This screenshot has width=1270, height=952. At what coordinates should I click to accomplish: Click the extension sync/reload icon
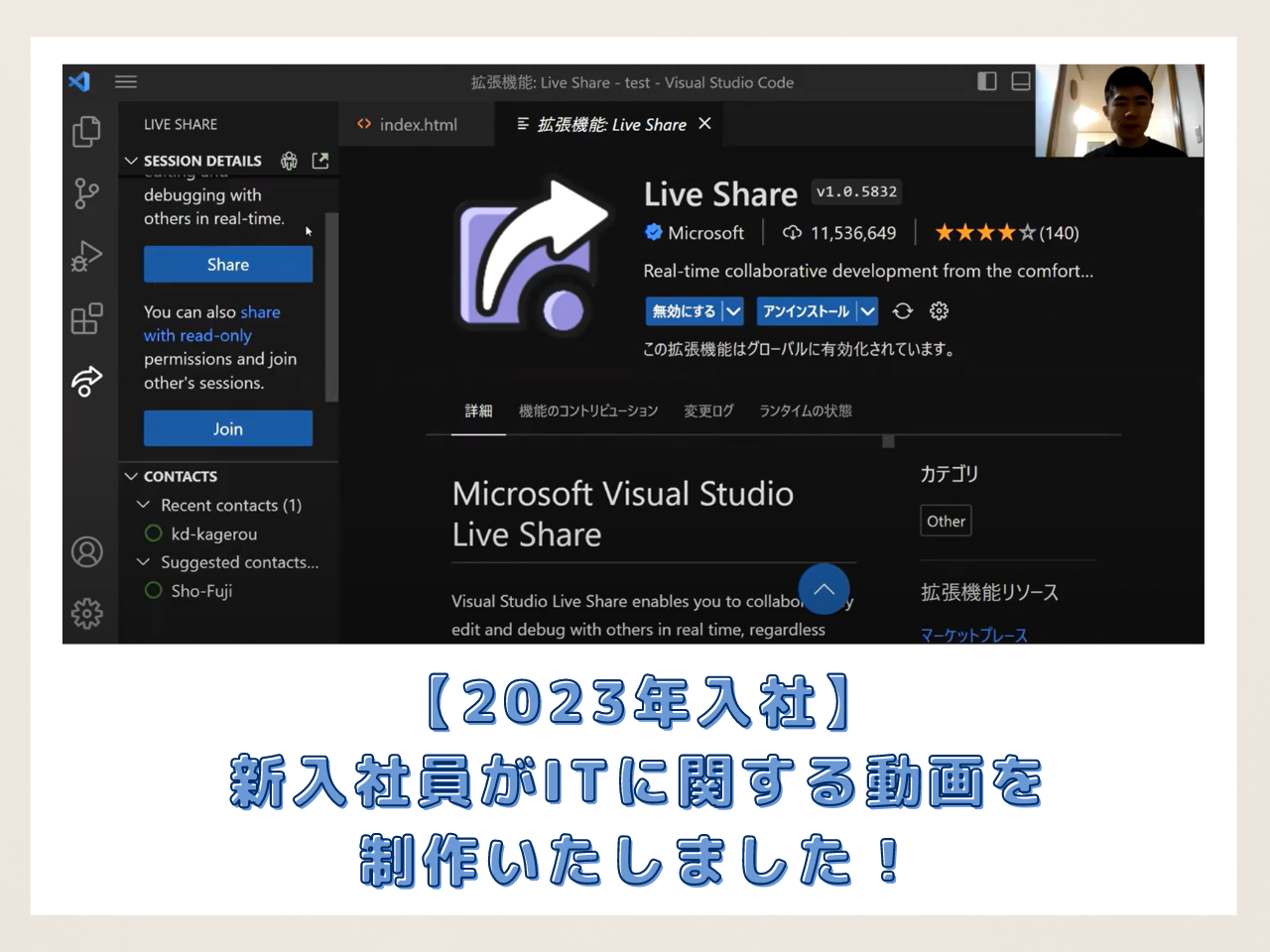click(902, 311)
